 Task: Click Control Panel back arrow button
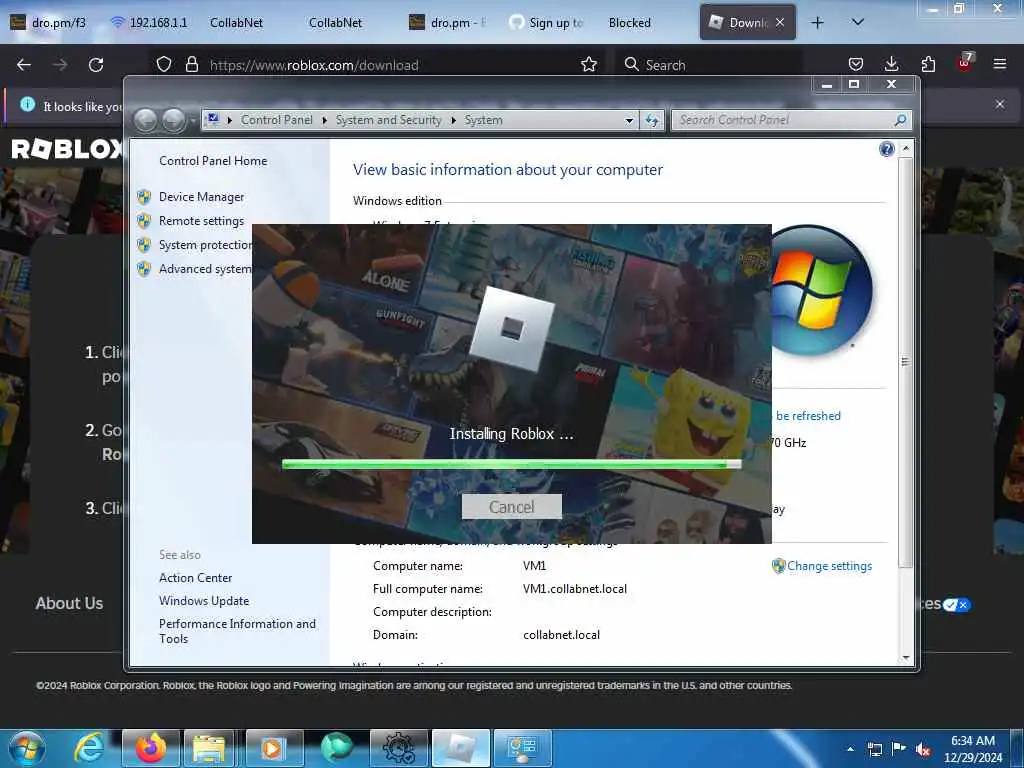pyautogui.click(x=146, y=120)
